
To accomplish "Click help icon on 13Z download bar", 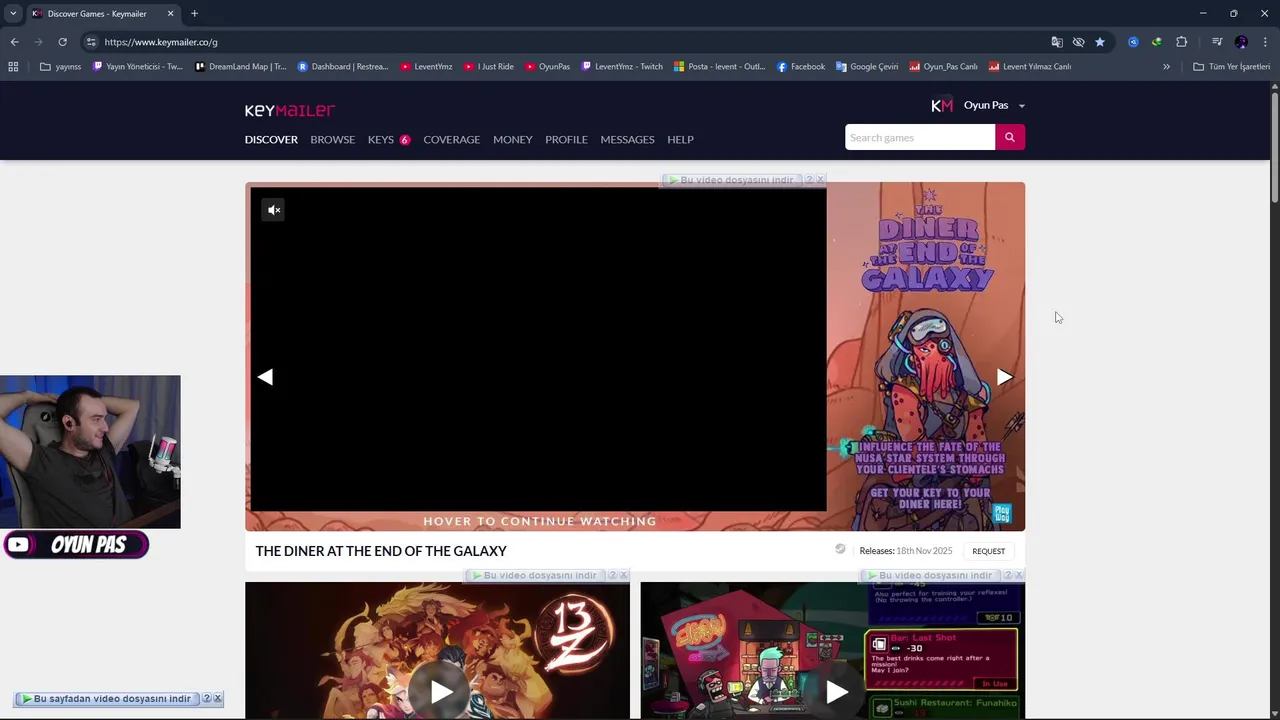I will (x=613, y=575).
